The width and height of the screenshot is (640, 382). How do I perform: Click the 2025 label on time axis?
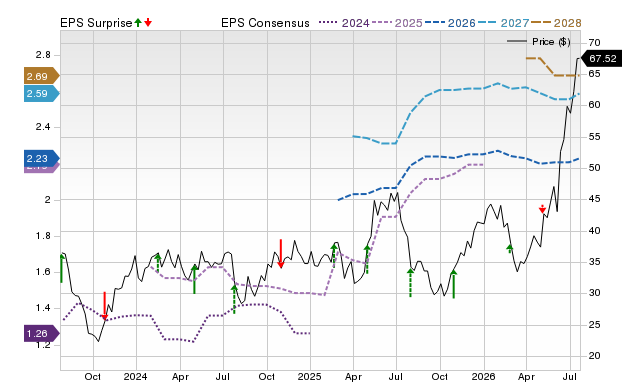310,376
